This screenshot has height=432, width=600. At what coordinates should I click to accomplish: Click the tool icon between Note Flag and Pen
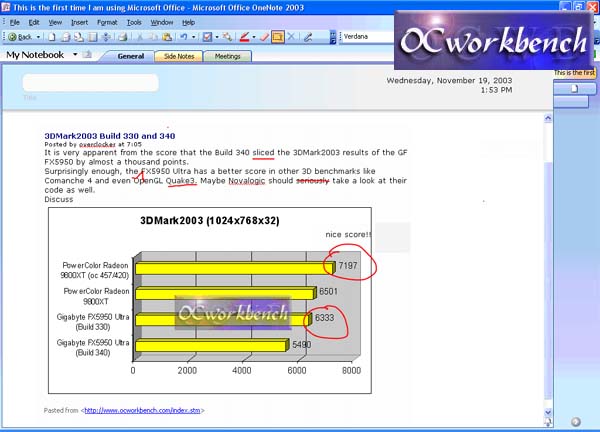click(x=227, y=37)
